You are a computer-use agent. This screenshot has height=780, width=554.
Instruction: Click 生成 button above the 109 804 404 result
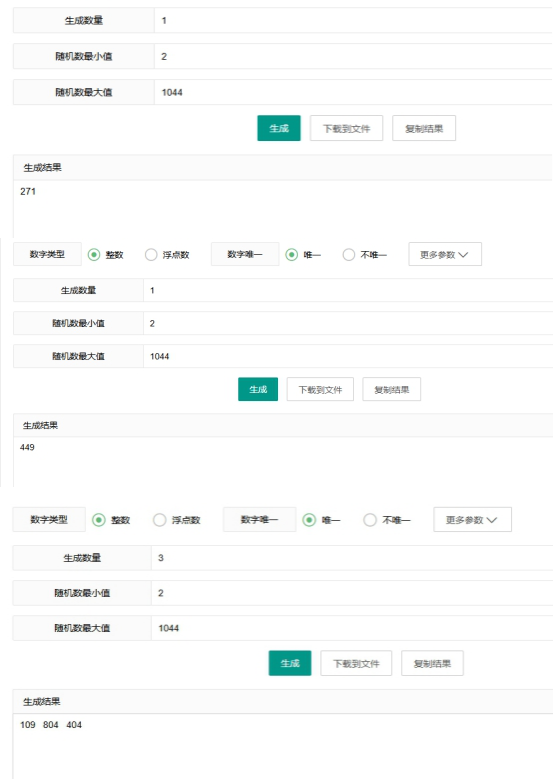[x=290, y=663]
